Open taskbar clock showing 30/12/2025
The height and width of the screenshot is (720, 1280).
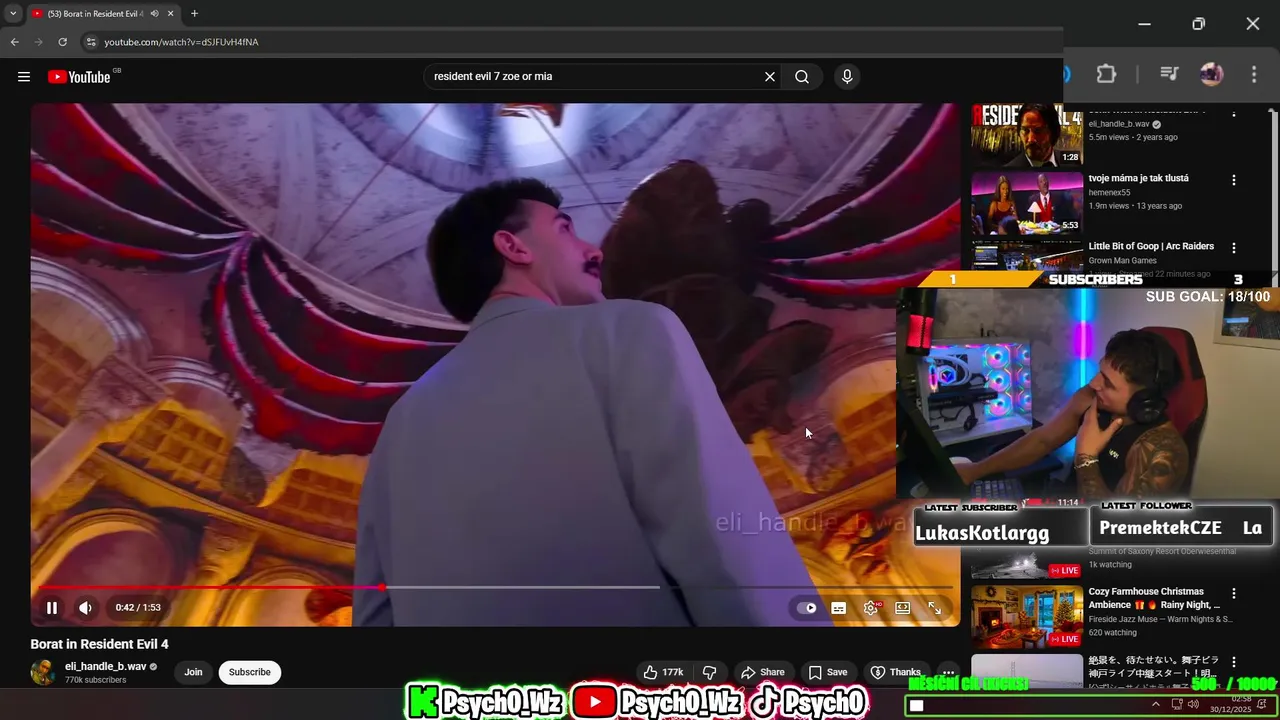coord(1232,705)
